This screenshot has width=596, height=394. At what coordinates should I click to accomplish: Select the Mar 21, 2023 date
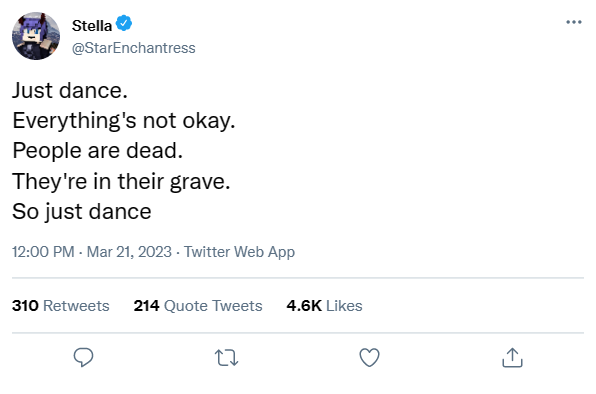tap(129, 252)
